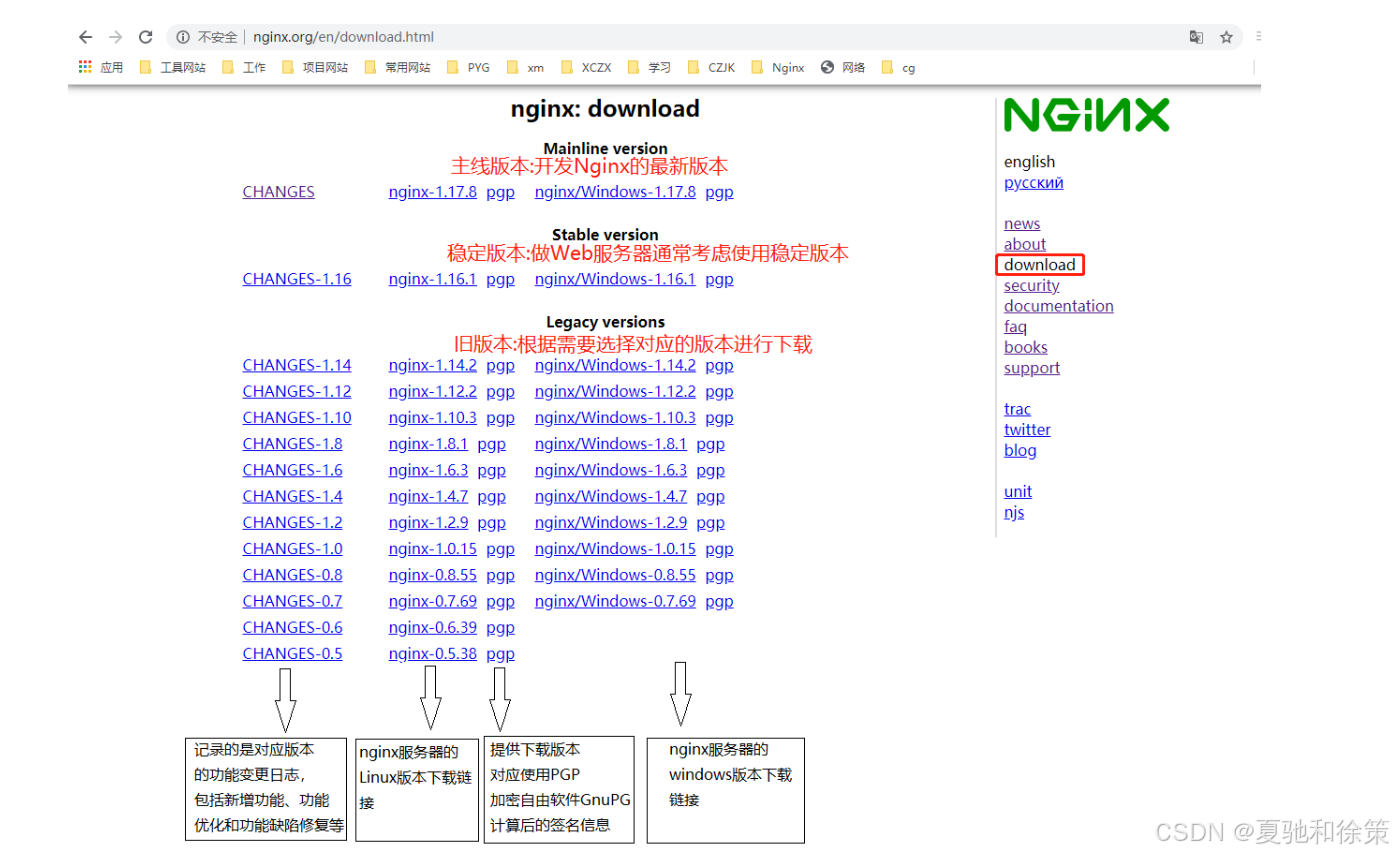The height and width of the screenshot is (855, 1393).
Task: Open the mainline CHANGES link
Action: click(x=278, y=192)
